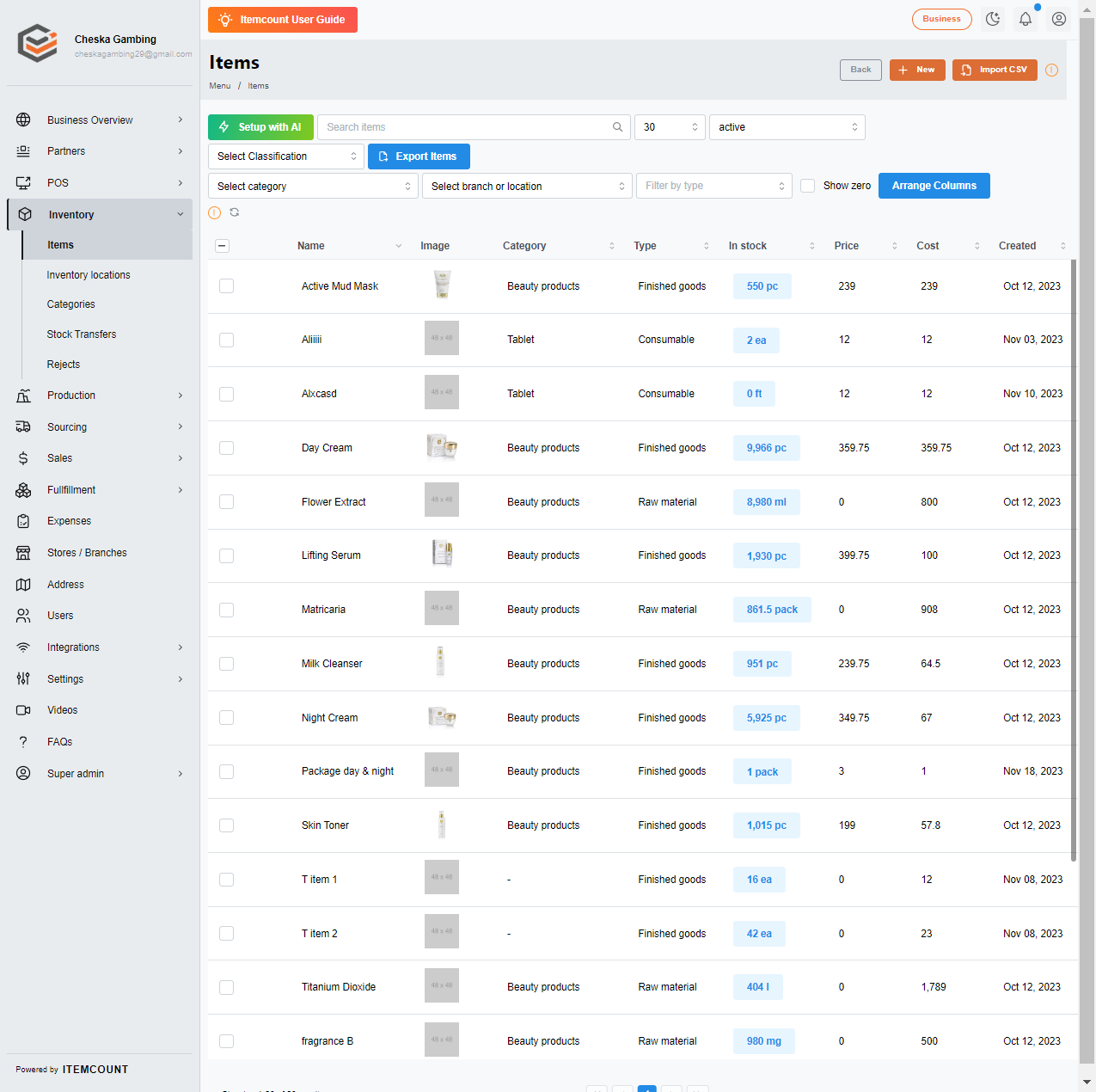Click the table vertical scrollbar
The height and width of the screenshot is (1092, 1096).
coord(1074,559)
